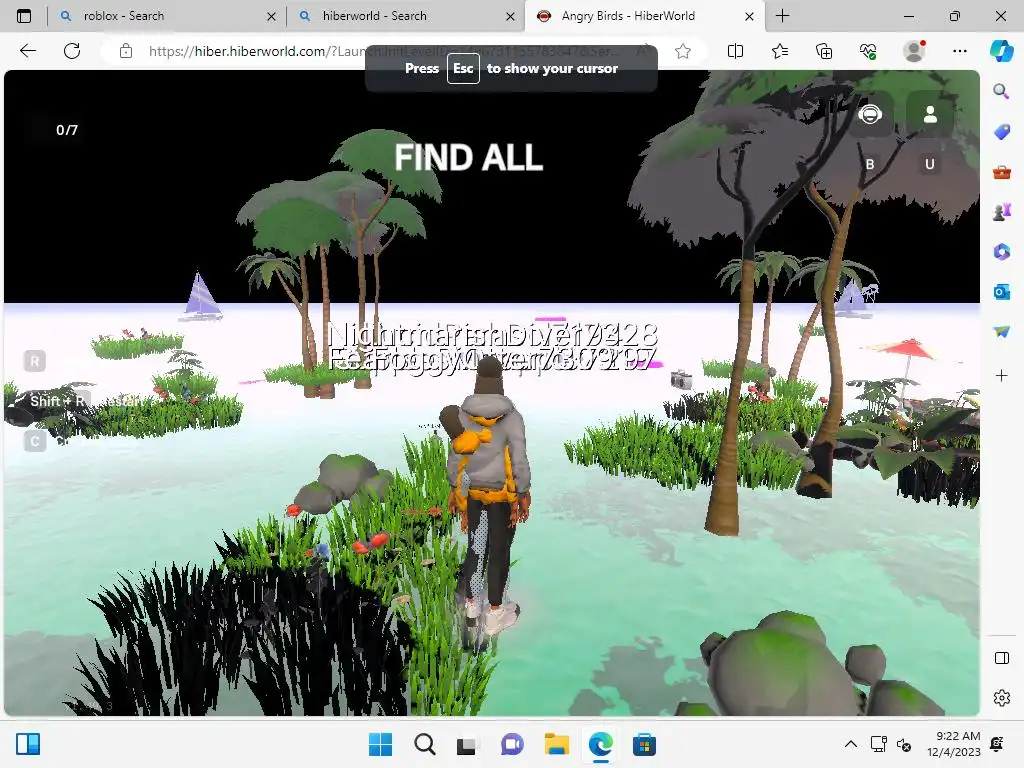Click the FIND ALL heading text
Image resolution: width=1024 pixels, height=768 pixels.
(x=468, y=157)
